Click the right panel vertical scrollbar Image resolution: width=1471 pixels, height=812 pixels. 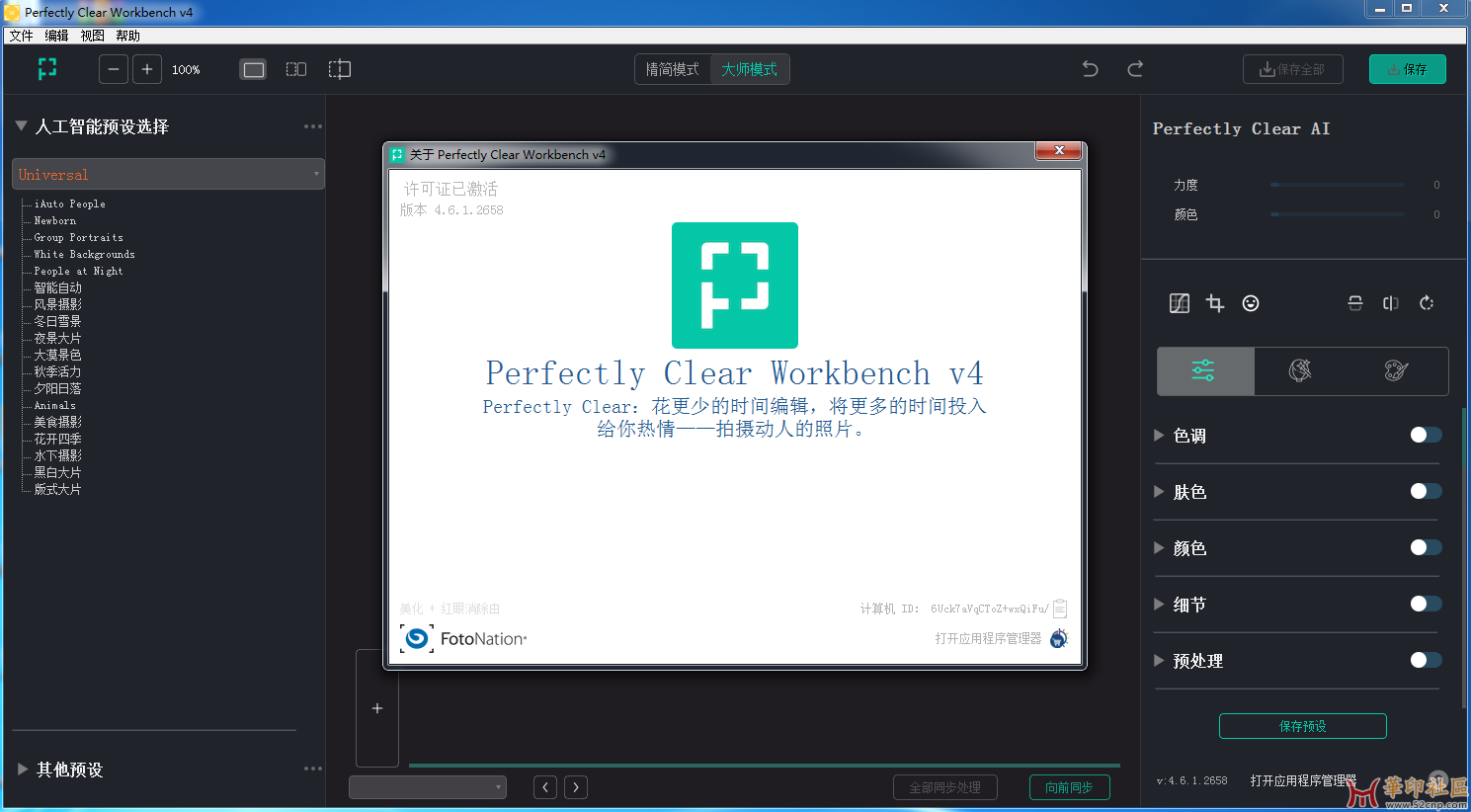click(1464, 557)
